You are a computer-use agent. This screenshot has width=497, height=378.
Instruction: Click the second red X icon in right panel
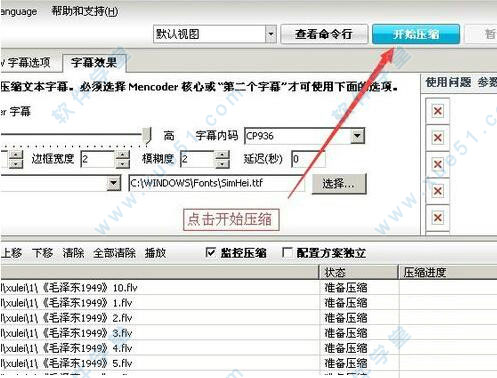tap(438, 138)
